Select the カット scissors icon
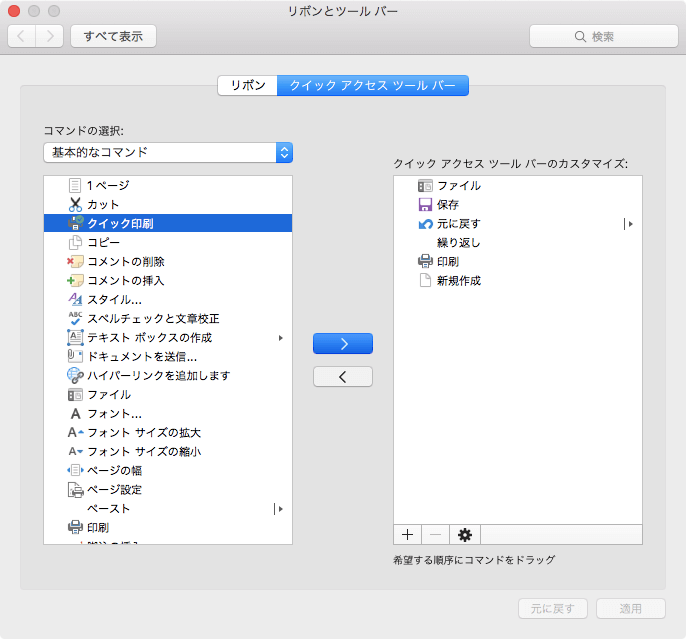The width and height of the screenshot is (686, 639). pyautogui.click(x=75, y=204)
